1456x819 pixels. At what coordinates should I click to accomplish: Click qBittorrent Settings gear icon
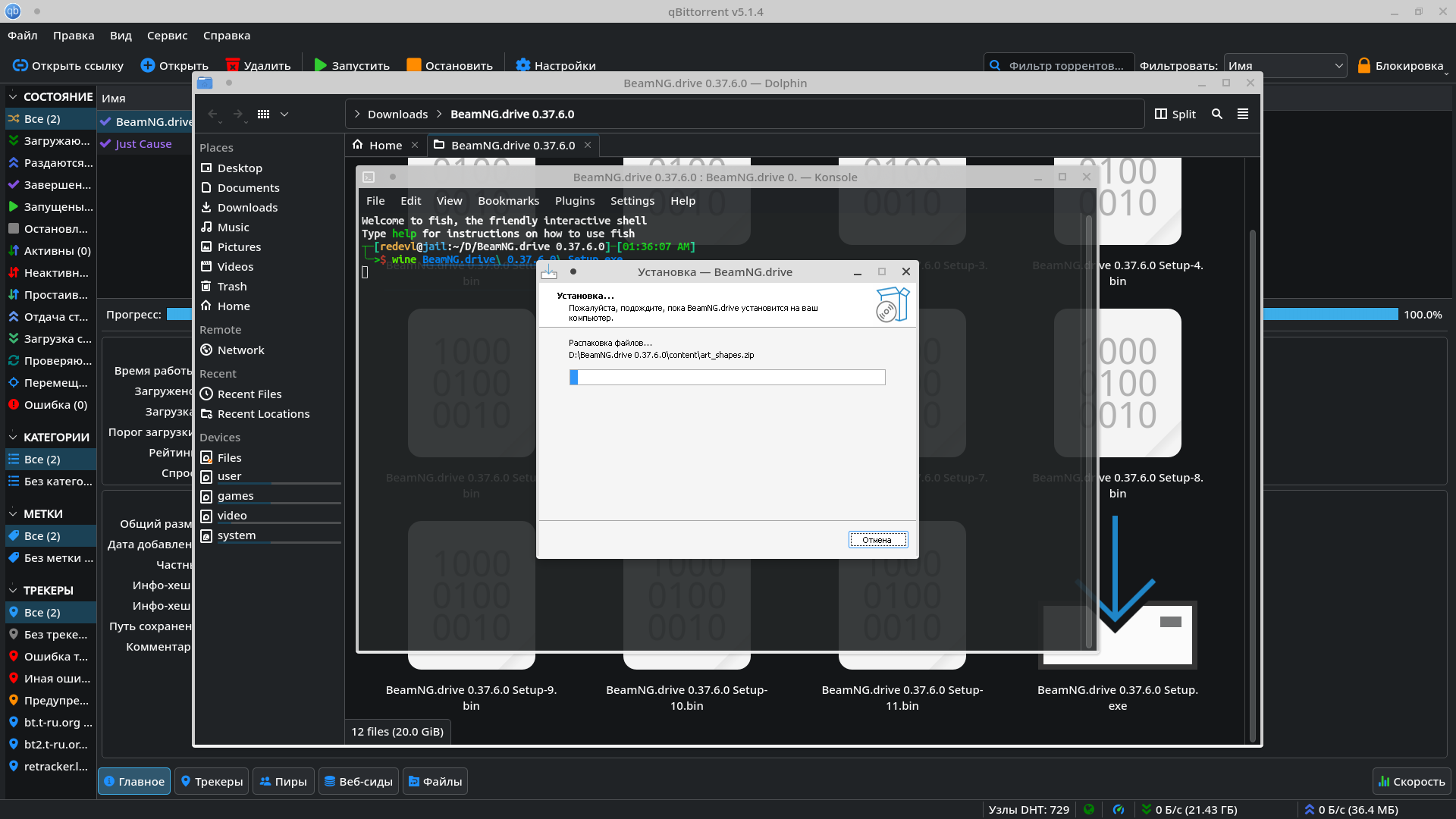point(522,65)
